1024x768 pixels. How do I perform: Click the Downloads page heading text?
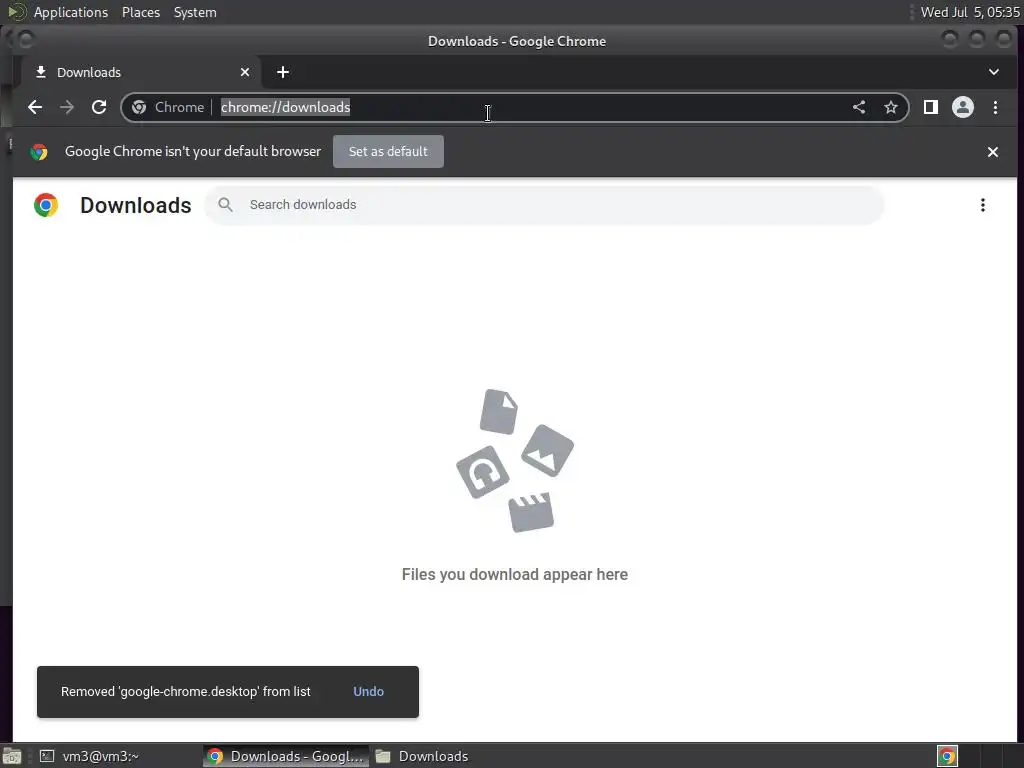(136, 205)
